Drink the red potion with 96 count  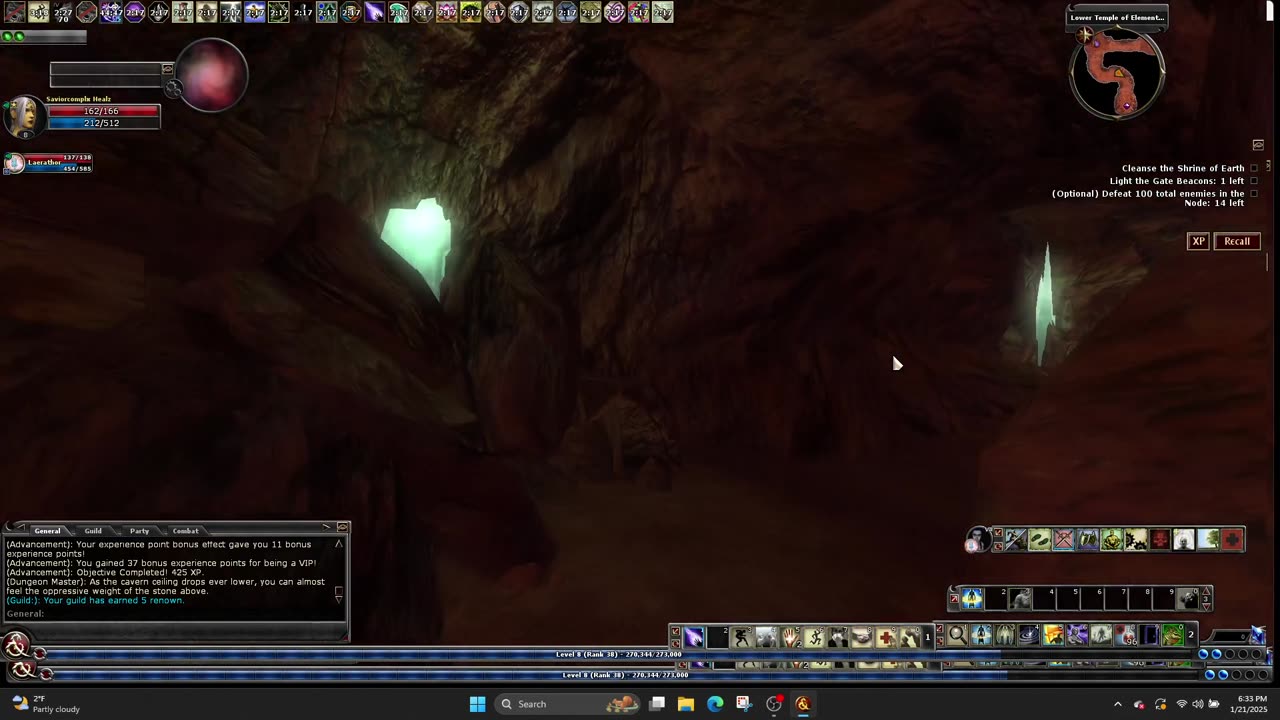pos(1125,634)
